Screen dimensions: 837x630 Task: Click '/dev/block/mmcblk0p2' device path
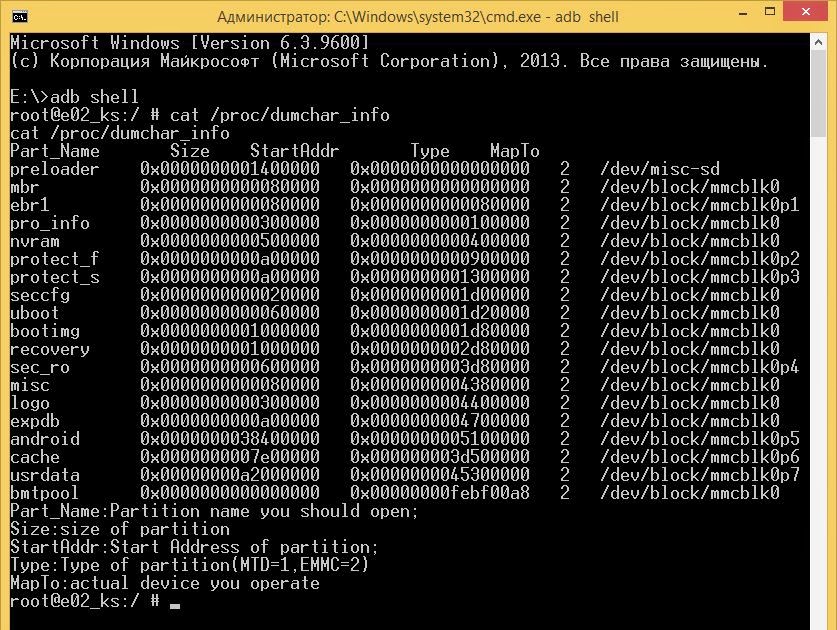[700, 259]
